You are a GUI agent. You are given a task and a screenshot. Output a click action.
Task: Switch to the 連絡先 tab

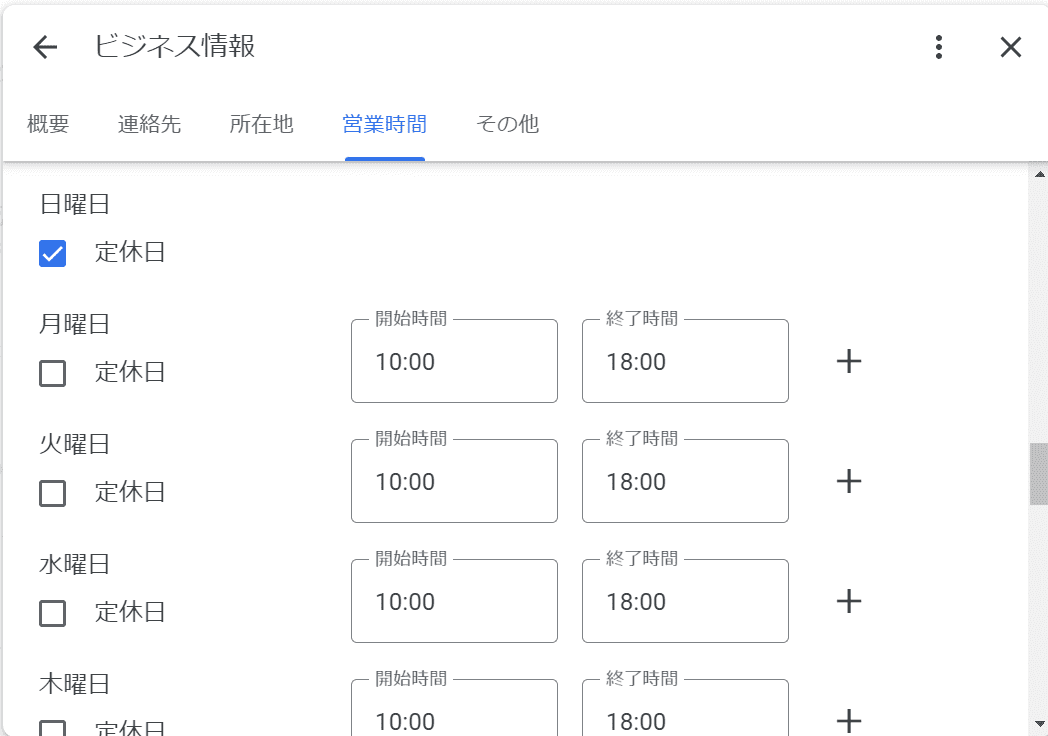(149, 124)
